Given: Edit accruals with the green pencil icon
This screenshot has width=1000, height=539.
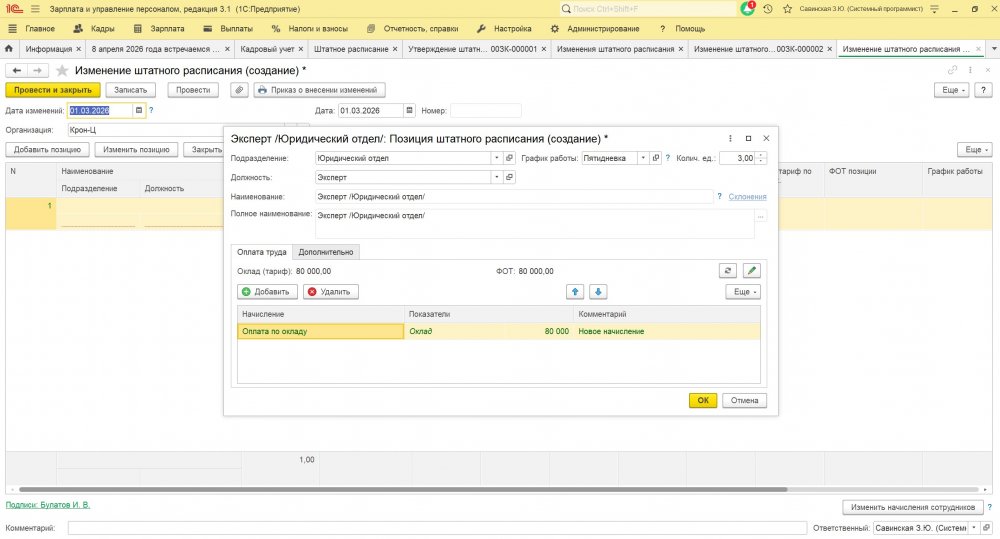Looking at the screenshot, I should pyautogui.click(x=752, y=271).
